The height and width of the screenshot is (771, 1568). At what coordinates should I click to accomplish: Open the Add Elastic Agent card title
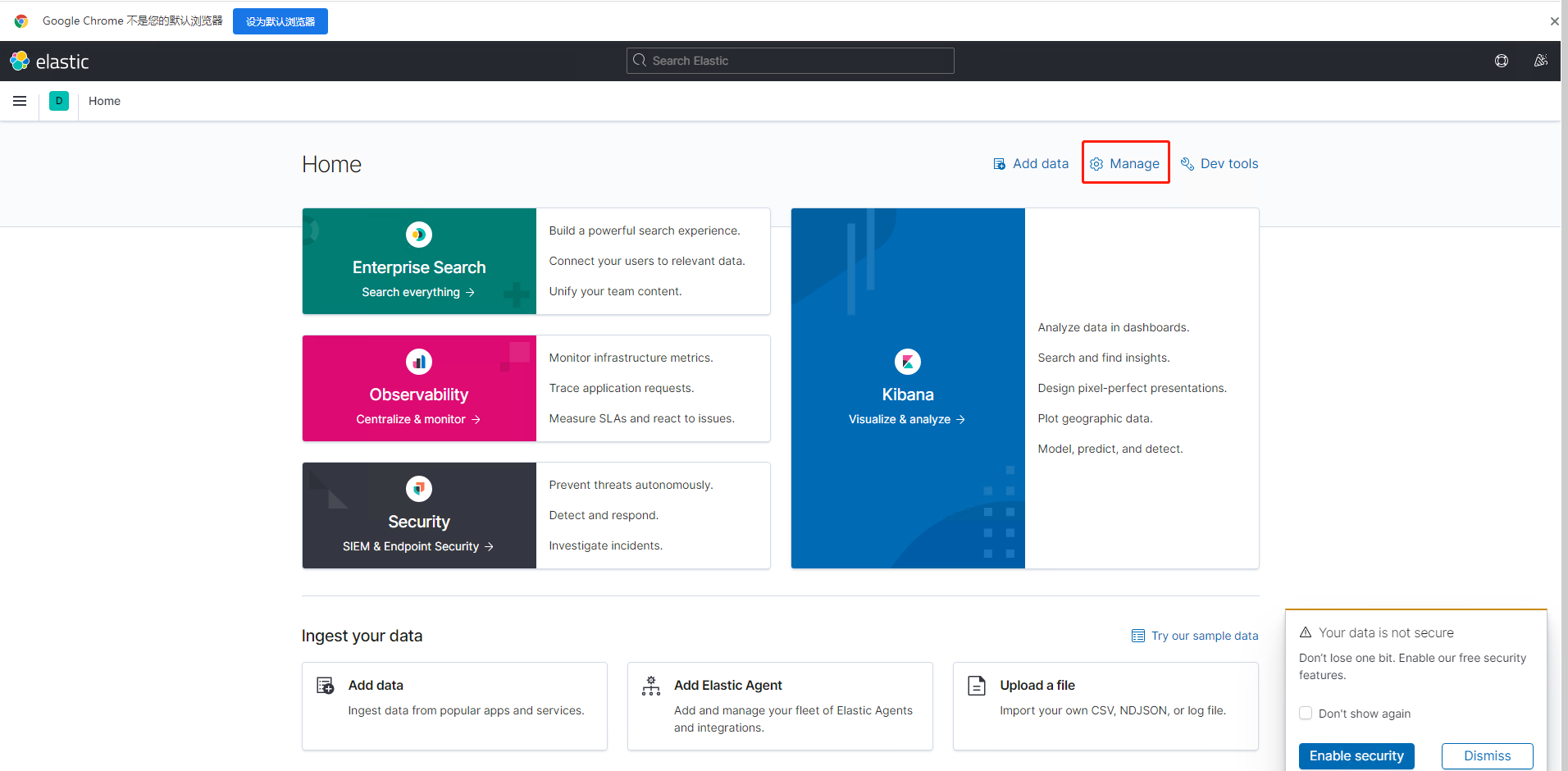[728, 686]
